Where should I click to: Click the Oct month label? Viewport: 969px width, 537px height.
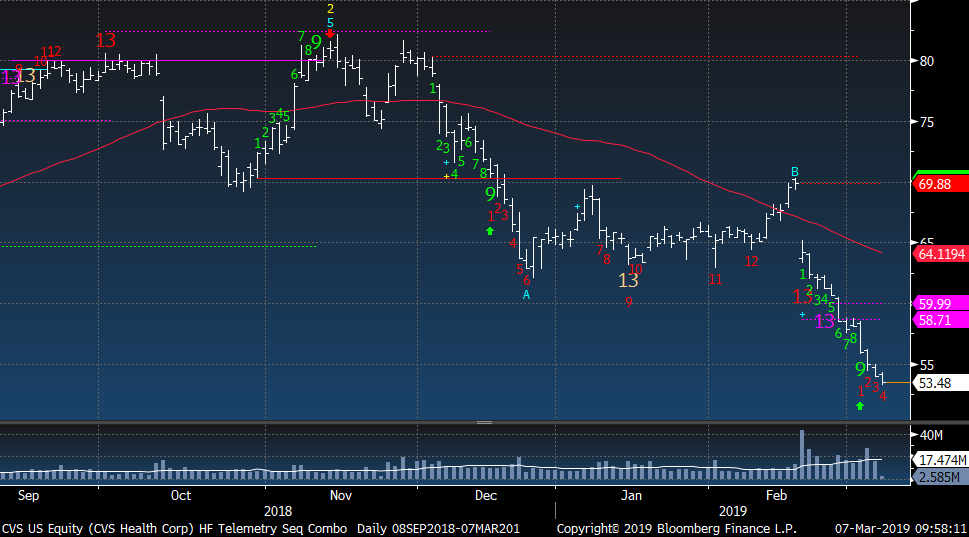pyautogui.click(x=181, y=496)
